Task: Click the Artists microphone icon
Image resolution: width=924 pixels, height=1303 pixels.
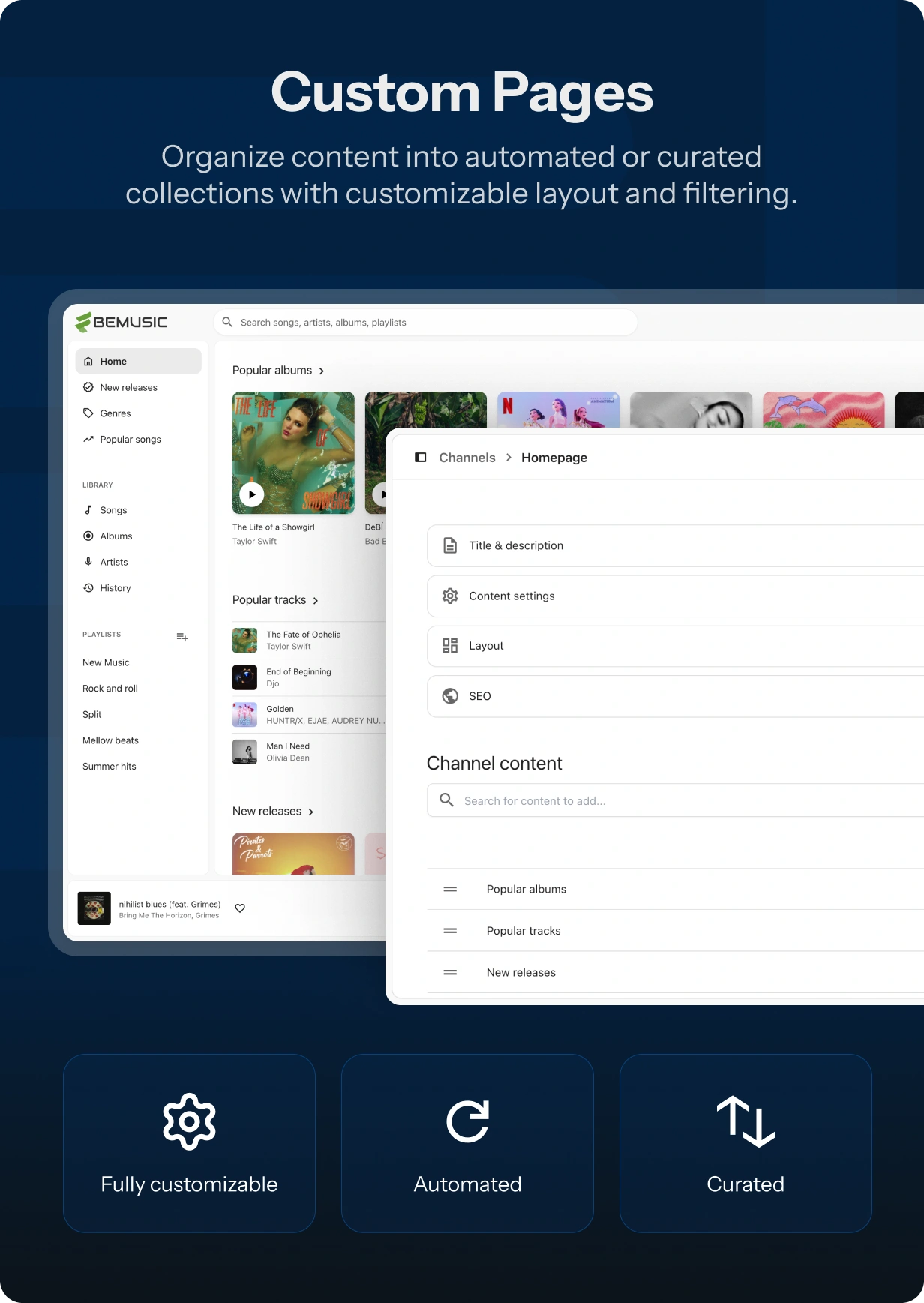Action: pyautogui.click(x=88, y=562)
